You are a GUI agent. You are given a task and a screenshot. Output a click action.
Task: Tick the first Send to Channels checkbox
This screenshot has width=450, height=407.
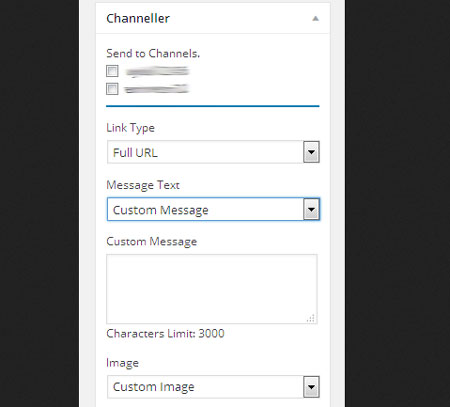coord(112,71)
